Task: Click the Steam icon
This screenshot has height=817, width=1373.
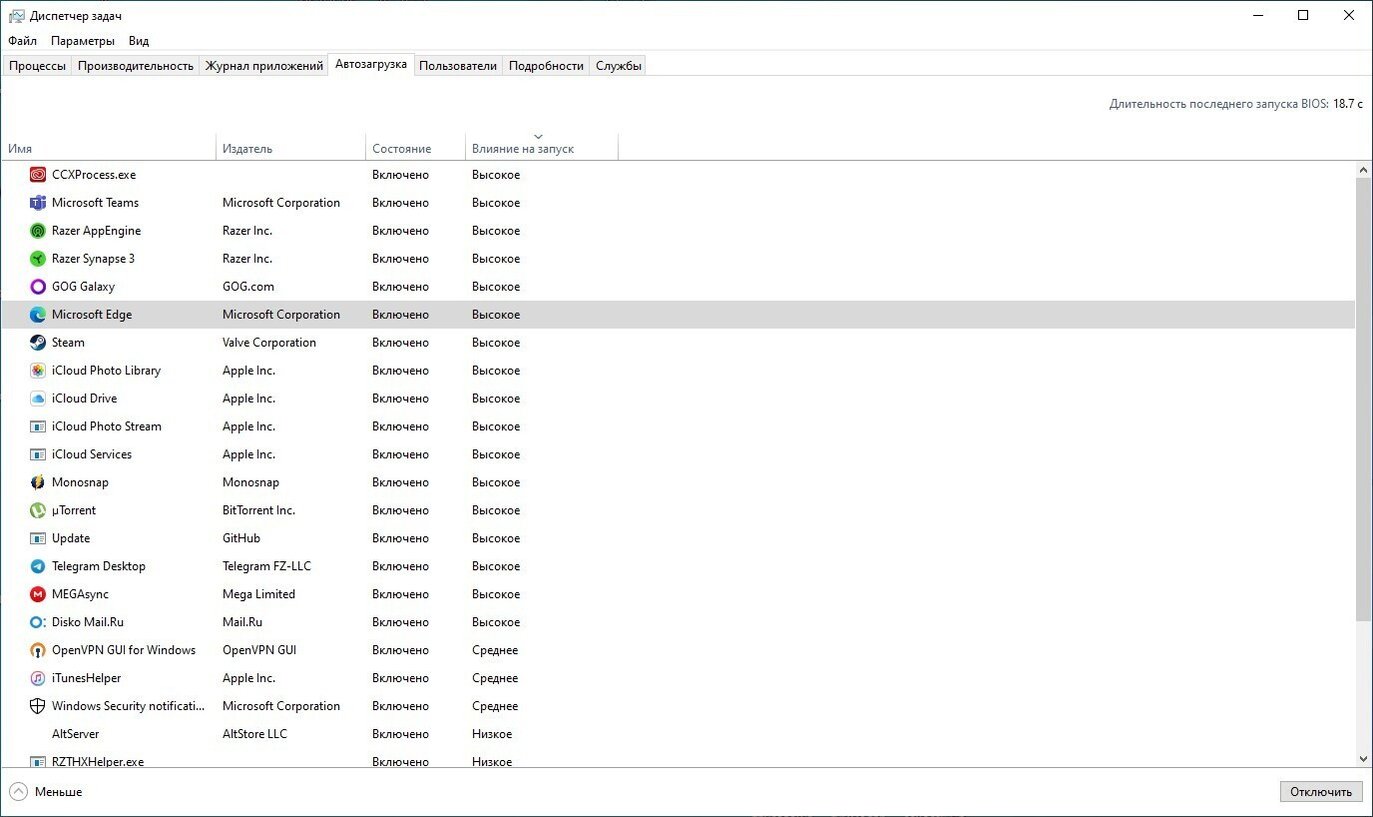Action: [38, 342]
